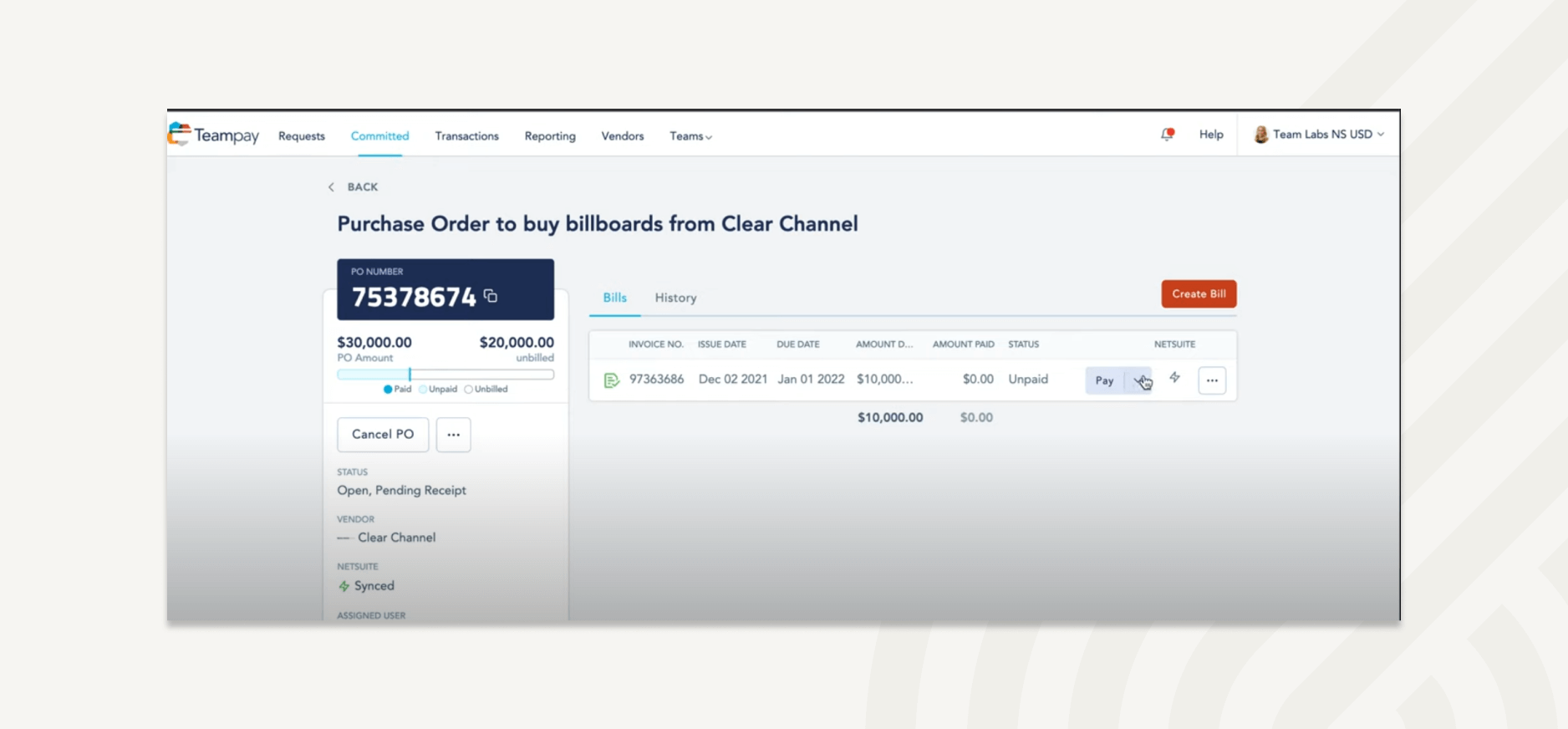Click invoice number 97363686
1568x729 pixels.
656,380
